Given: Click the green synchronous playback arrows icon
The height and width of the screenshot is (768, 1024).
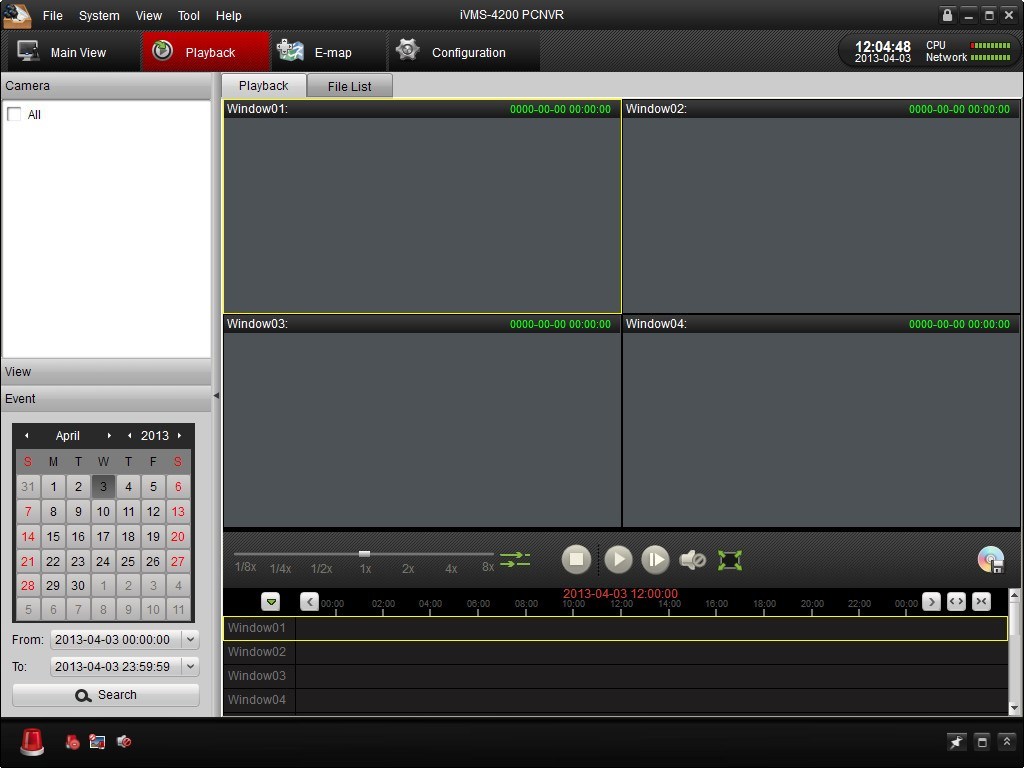Looking at the screenshot, I should (x=515, y=560).
